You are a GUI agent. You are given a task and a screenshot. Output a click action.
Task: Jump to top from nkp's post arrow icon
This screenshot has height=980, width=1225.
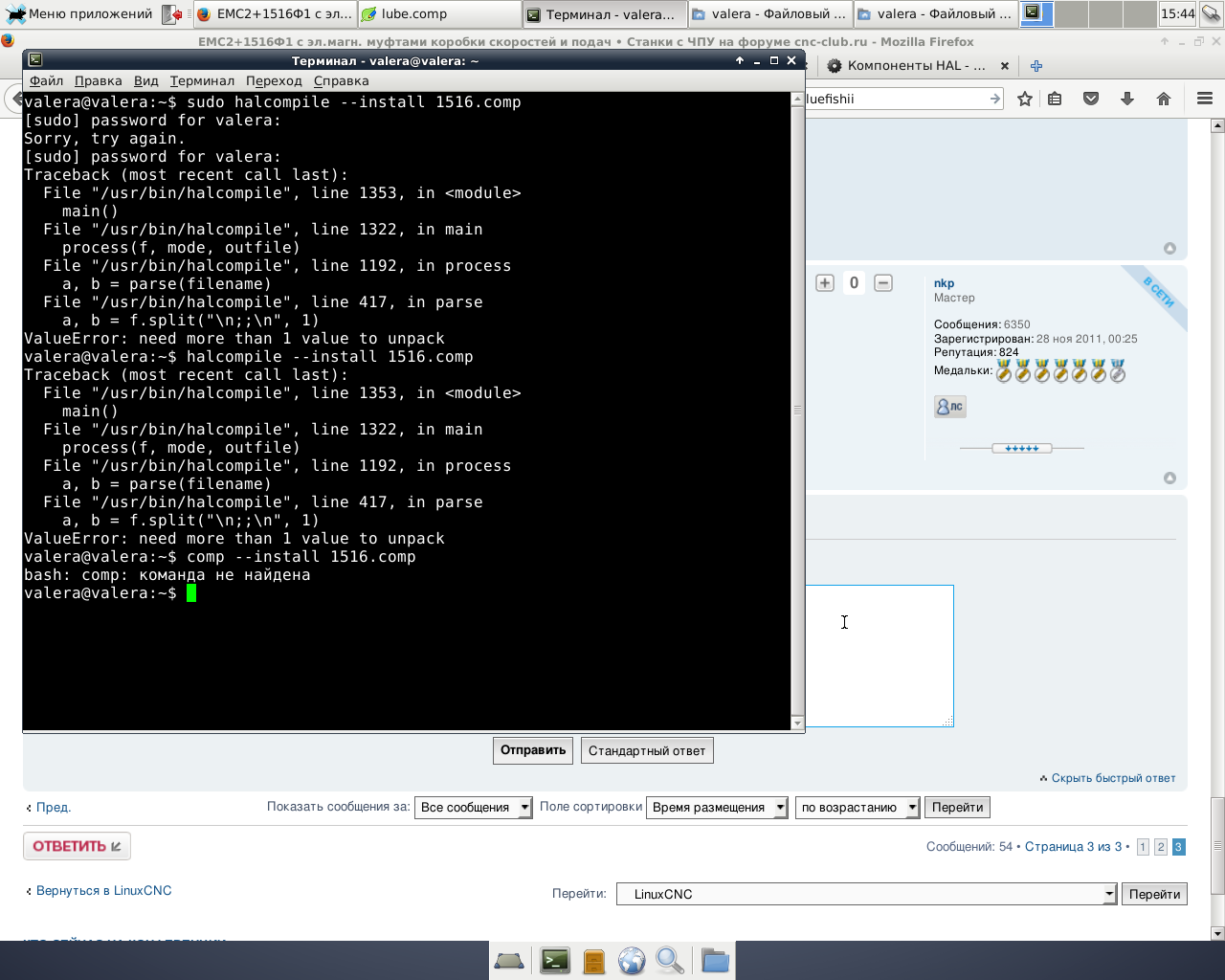pos(1169,478)
